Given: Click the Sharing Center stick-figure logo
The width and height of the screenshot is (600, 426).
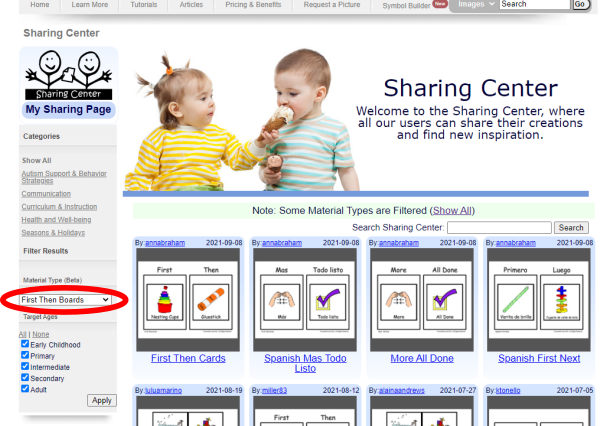Looking at the screenshot, I should 68,75.
